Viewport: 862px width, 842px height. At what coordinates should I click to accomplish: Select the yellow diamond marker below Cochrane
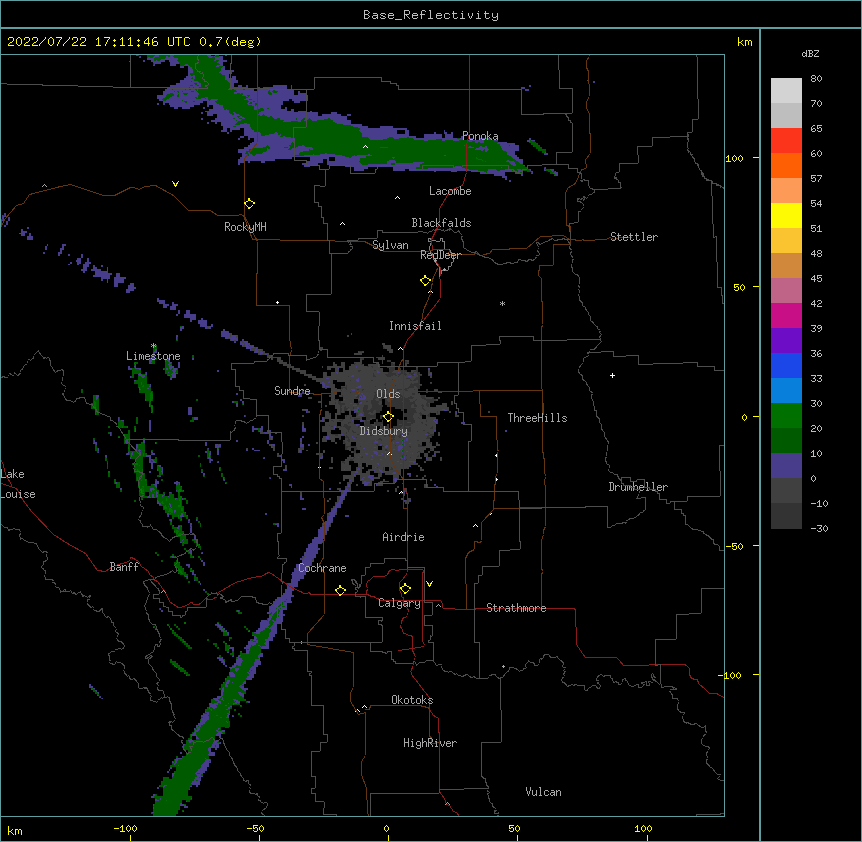340,590
